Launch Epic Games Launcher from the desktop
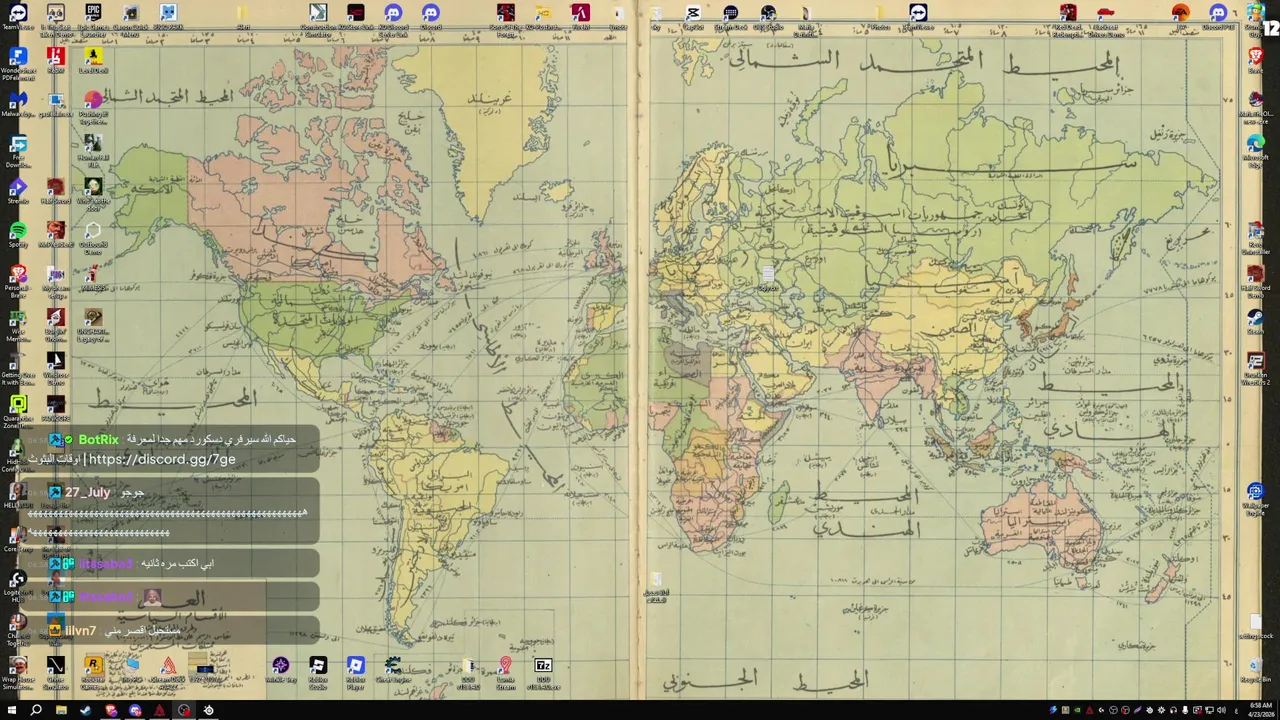 tap(93, 18)
